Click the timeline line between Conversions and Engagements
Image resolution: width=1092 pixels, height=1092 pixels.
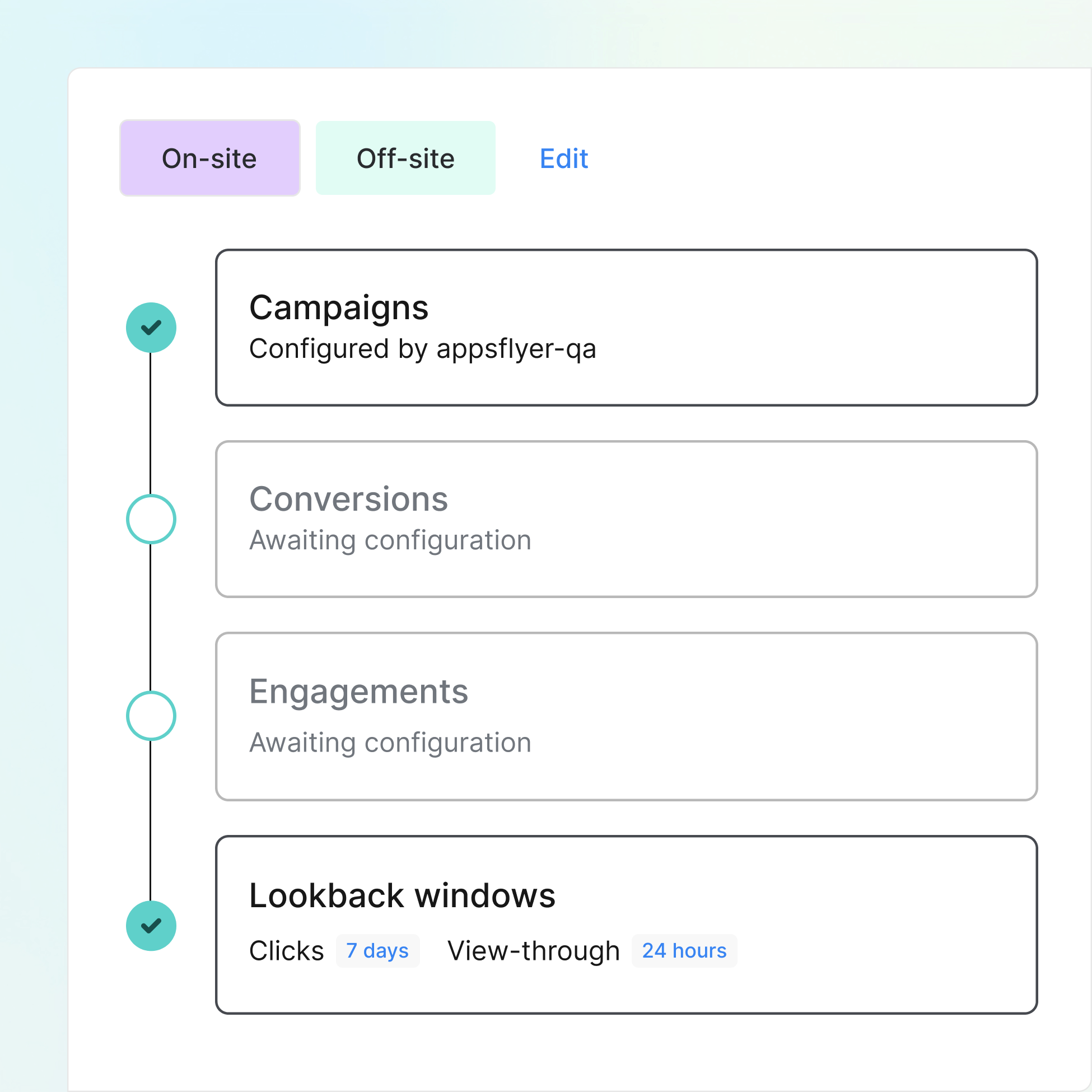coord(150,617)
